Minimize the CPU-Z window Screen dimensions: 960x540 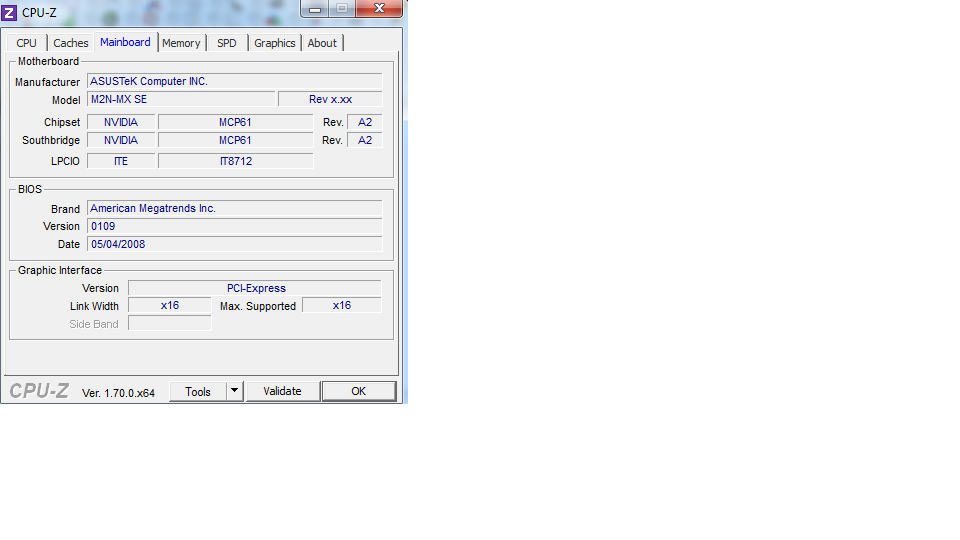(x=315, y=9)
